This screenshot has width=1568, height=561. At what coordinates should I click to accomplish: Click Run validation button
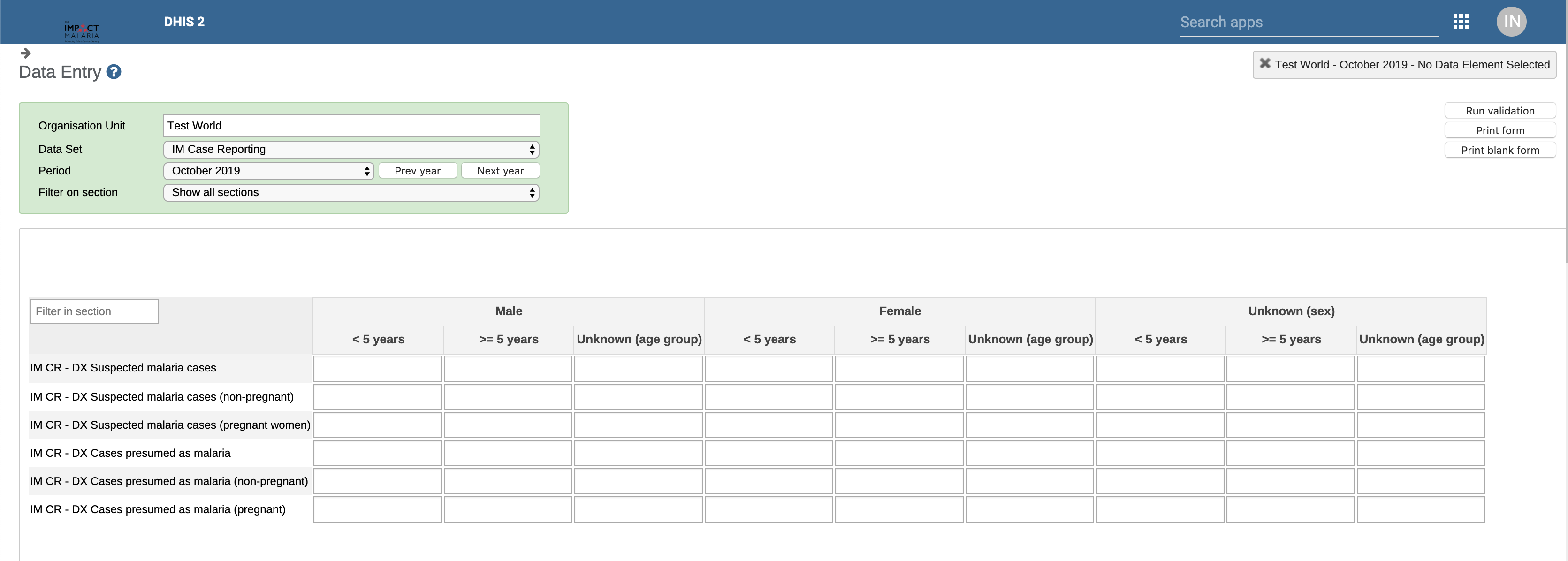(1500, 111)
